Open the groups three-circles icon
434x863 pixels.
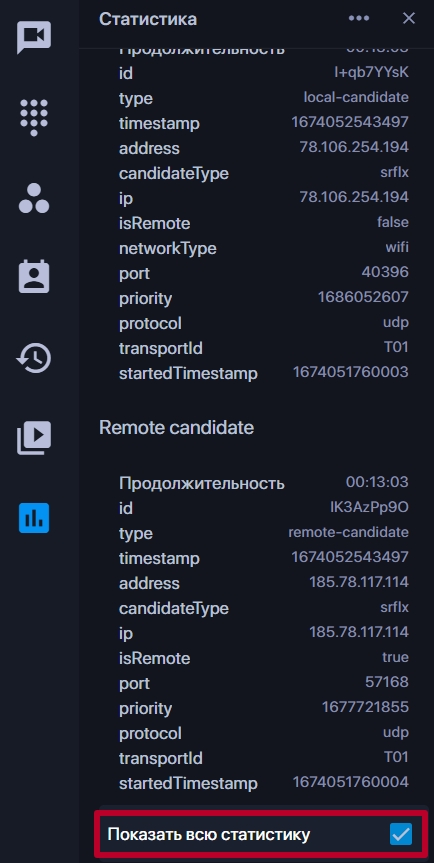click(x=34, y=198)
